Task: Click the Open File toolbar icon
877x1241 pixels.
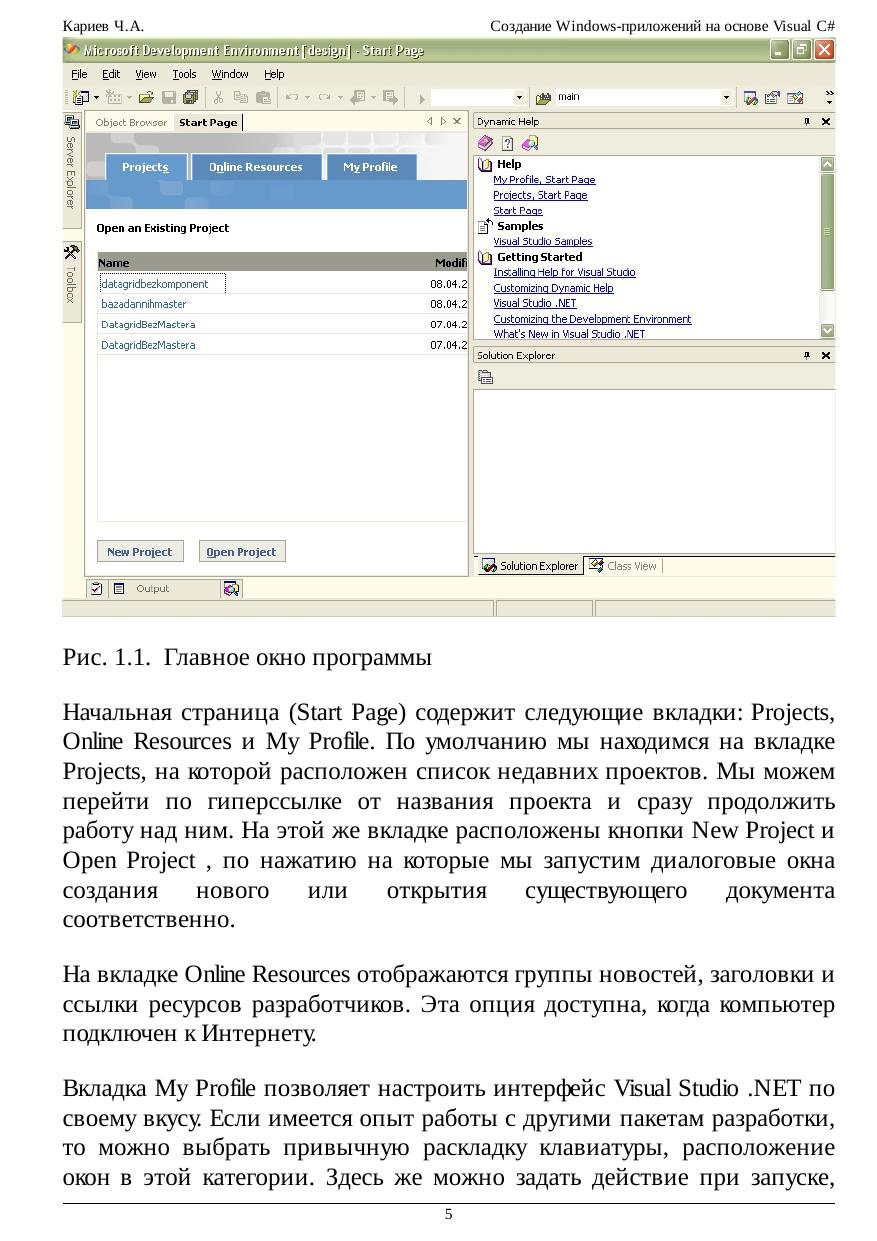Action: click(146, 98)
